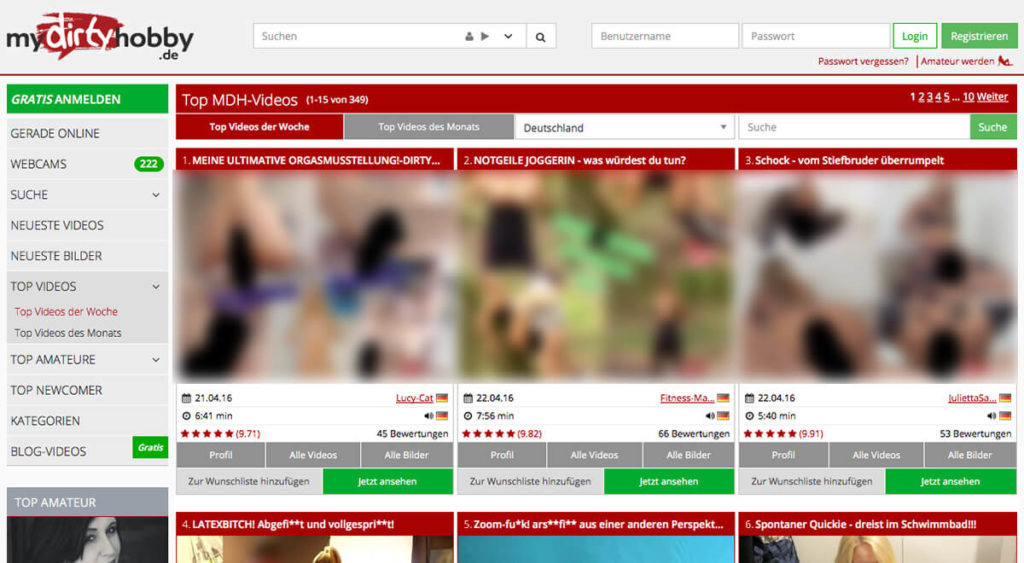1024x563 pixels.
Task: Click the Registrieren button
Action: (x=978, y=36)
